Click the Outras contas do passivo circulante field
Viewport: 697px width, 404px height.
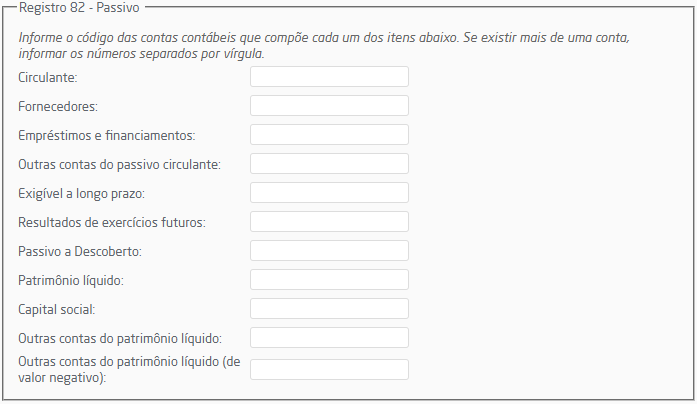[329, 164]
